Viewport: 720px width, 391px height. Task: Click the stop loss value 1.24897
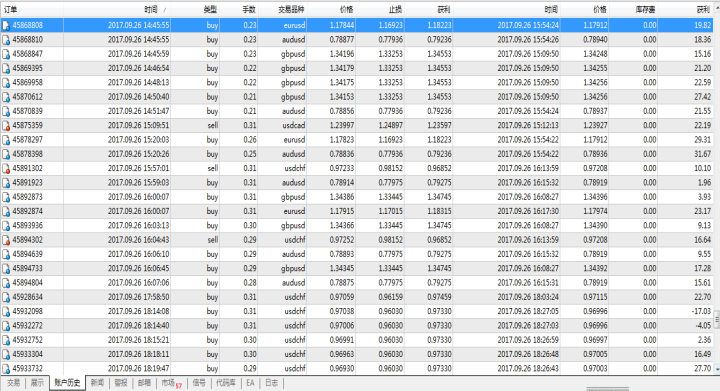click(x=390, y=125)
